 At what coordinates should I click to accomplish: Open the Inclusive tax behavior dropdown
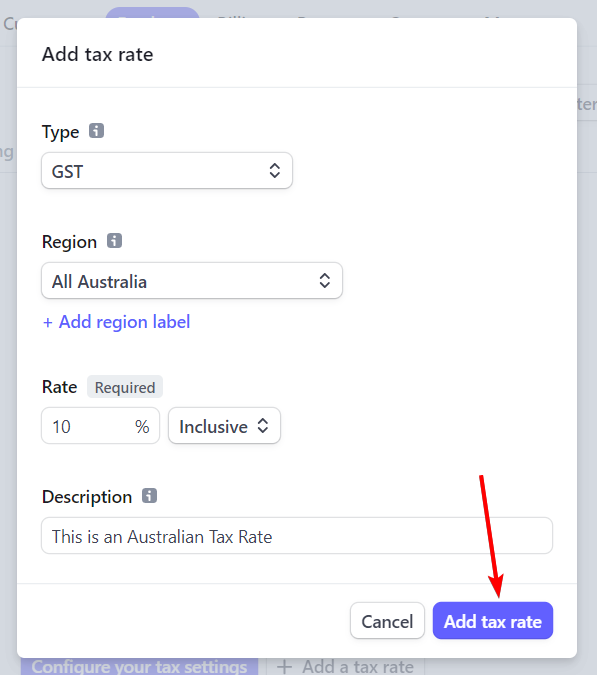tap(224, 426)
